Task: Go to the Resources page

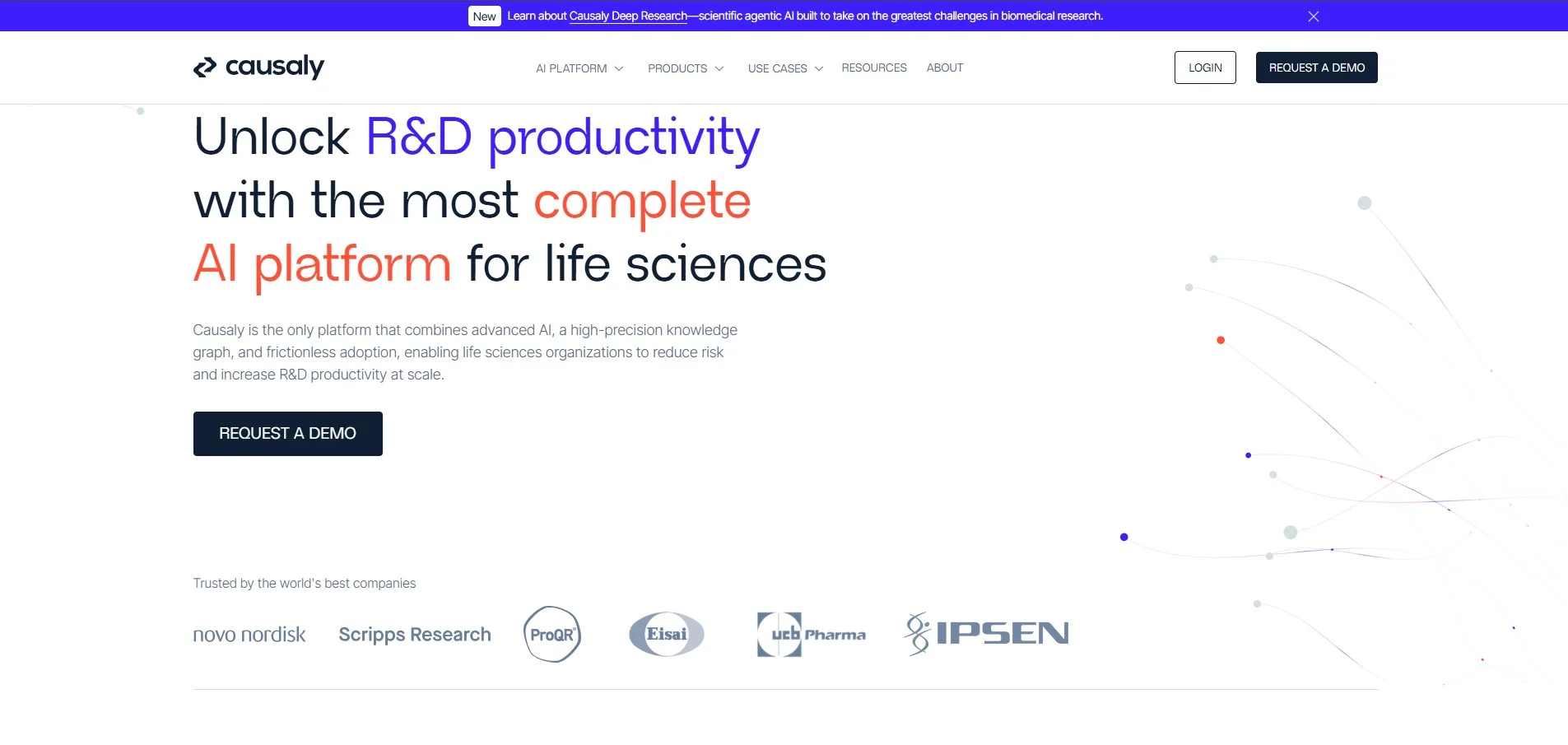Action: [873, 68]
